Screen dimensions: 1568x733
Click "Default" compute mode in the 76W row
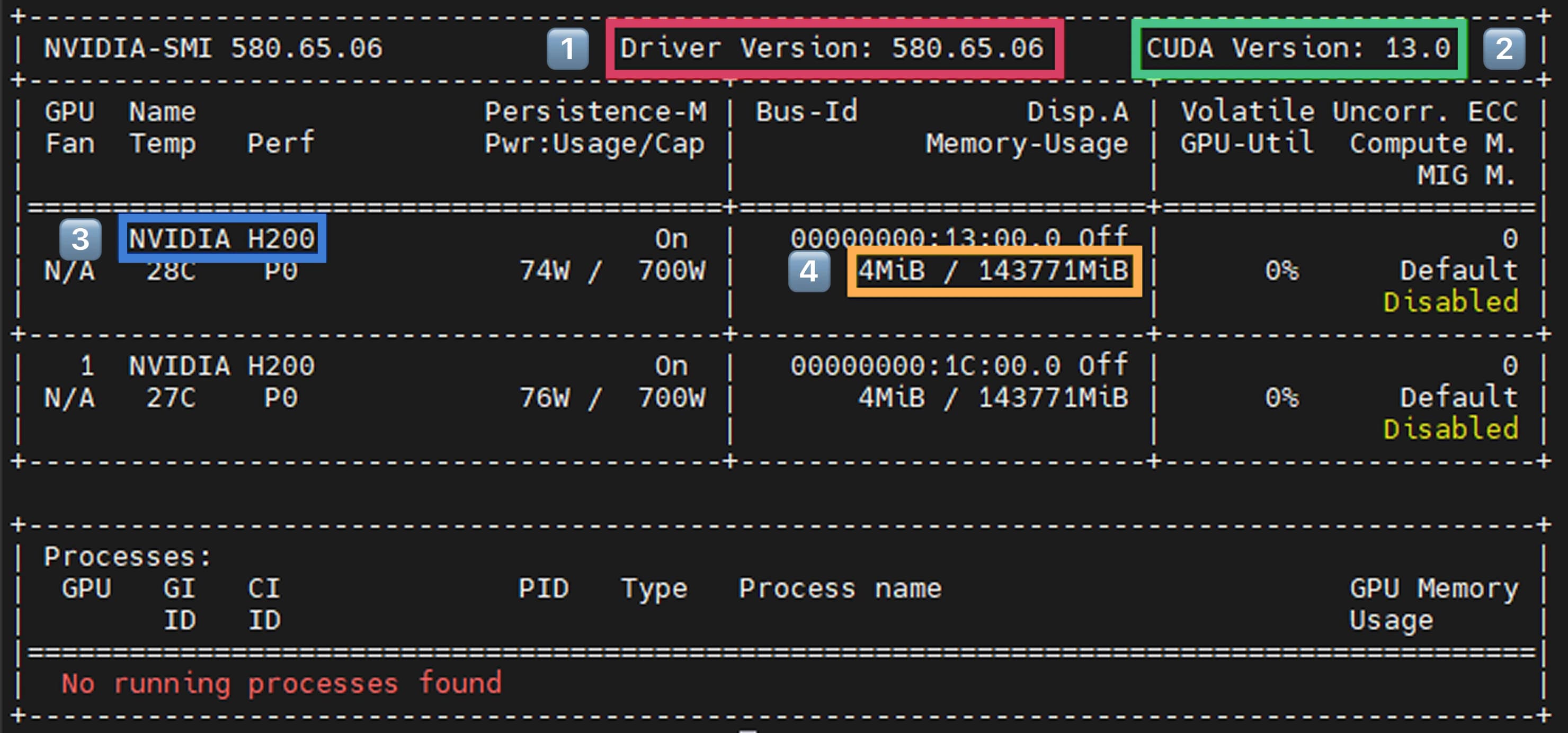1458,398
